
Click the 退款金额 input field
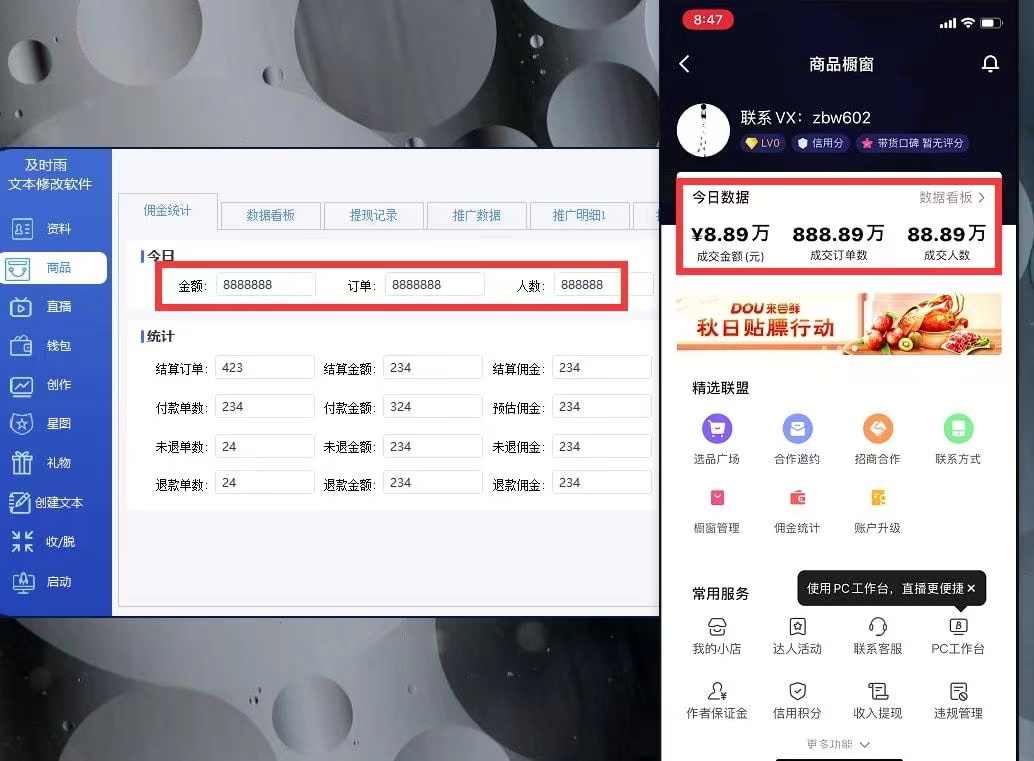click(433, 483)
